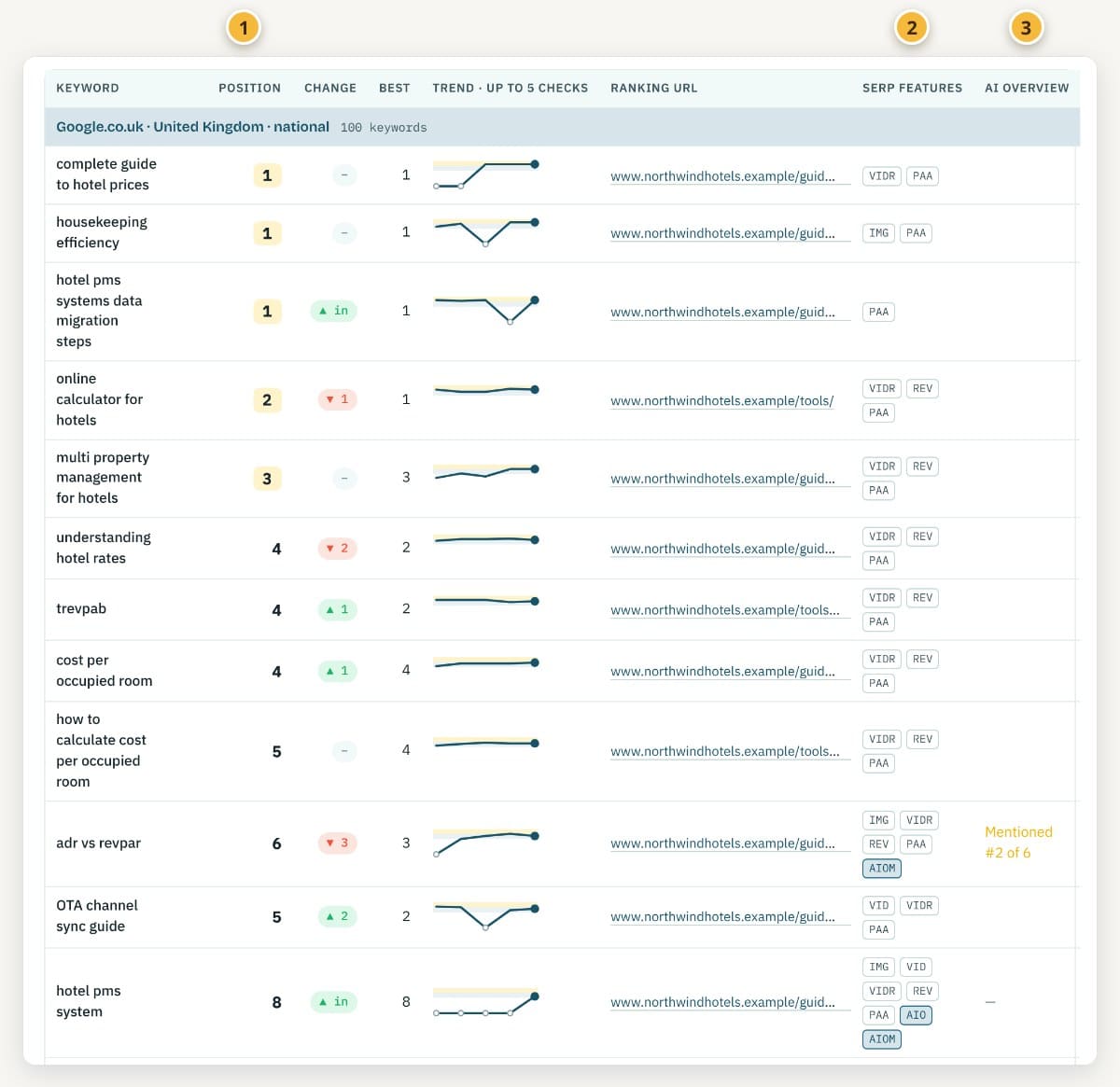
Task: Click the '100 keywords' count label
Action: (384, 128)
